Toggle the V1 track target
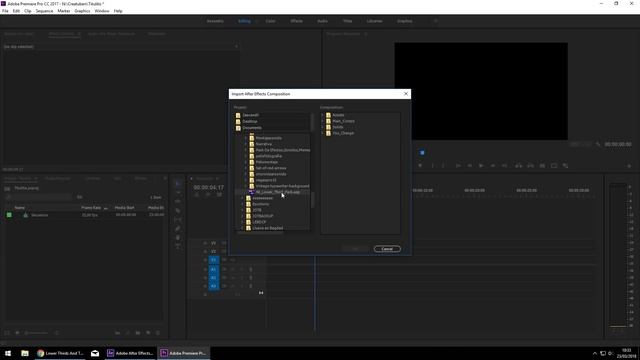Image resolution: width=640 pixels, height=360 pixels. click(213, 260)
